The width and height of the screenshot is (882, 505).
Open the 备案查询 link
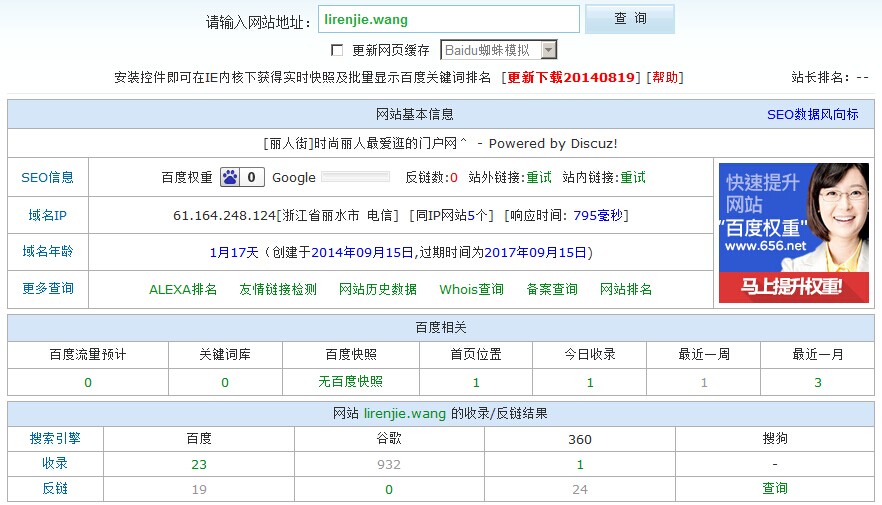click(552, 289)
